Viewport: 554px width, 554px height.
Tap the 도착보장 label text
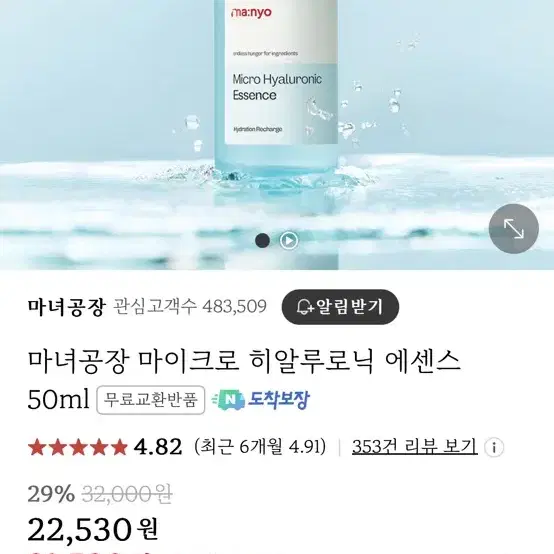click(x=278, y=400)
